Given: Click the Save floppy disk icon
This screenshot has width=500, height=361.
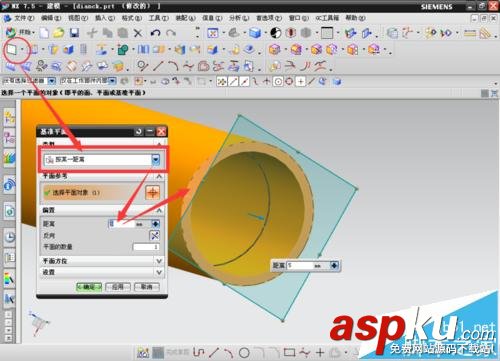Looking at the screenshot, I should [x=74, y=33].
